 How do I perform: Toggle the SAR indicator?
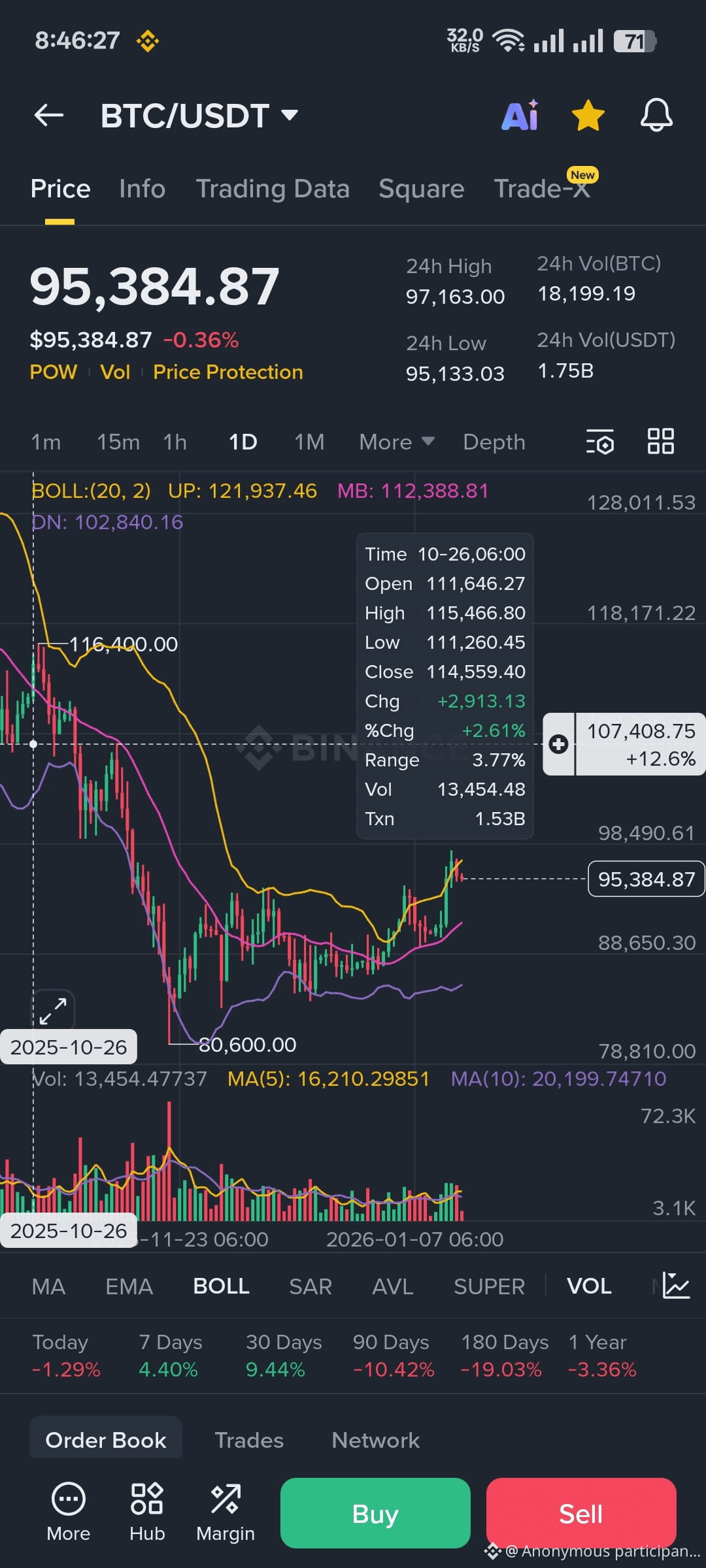click(311, 1286)
